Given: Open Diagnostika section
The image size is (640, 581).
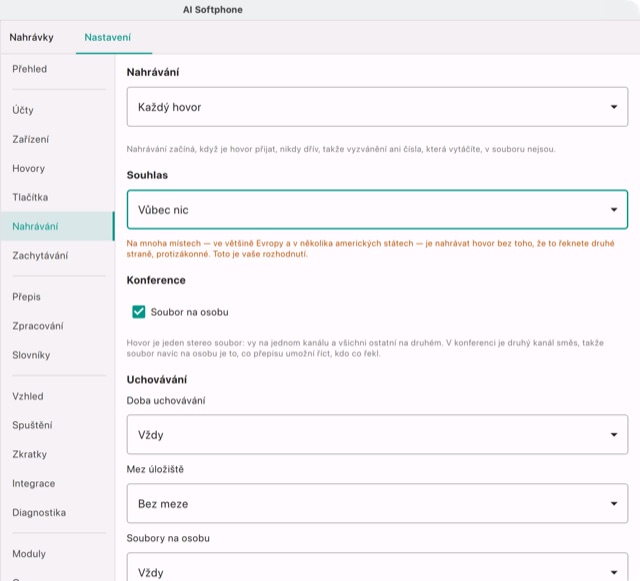Looking at the screenshot, I should coord(57,512).
